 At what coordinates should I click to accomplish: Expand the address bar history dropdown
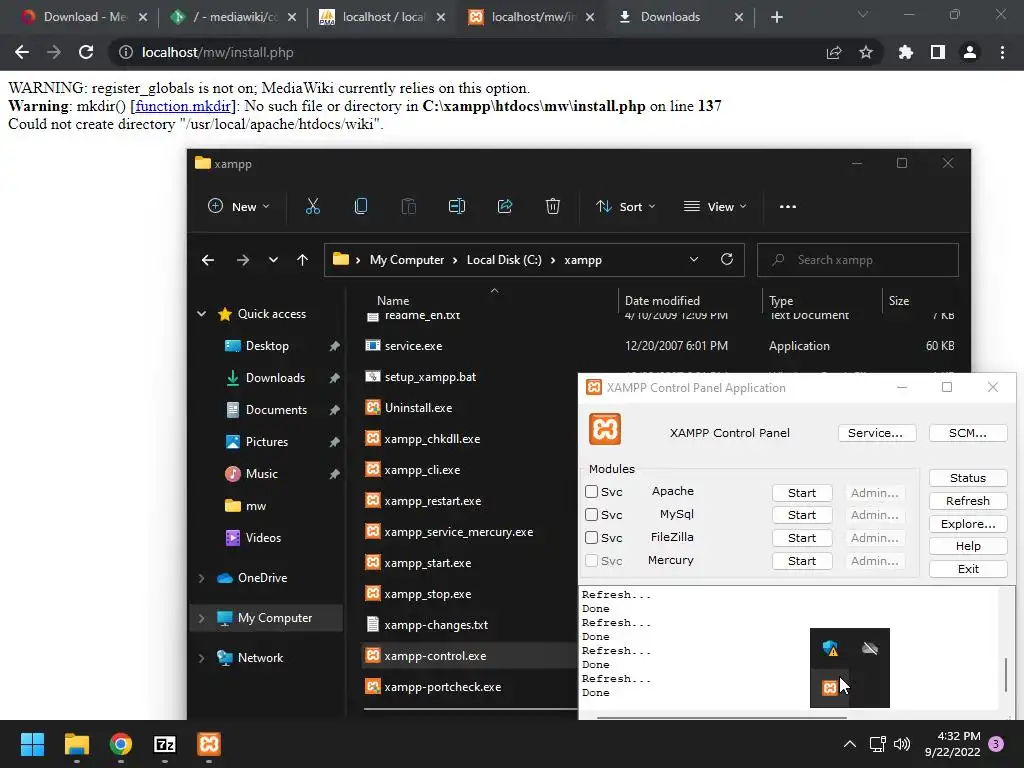coord(694,259)
